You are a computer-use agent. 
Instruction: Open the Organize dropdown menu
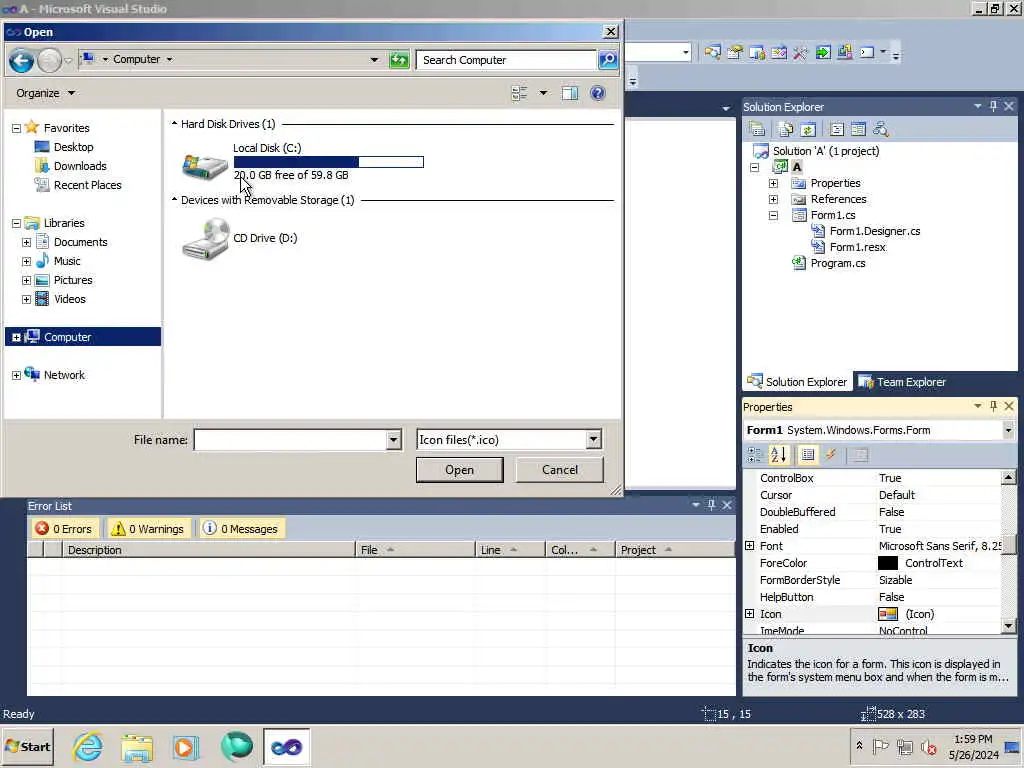(45, 93)
